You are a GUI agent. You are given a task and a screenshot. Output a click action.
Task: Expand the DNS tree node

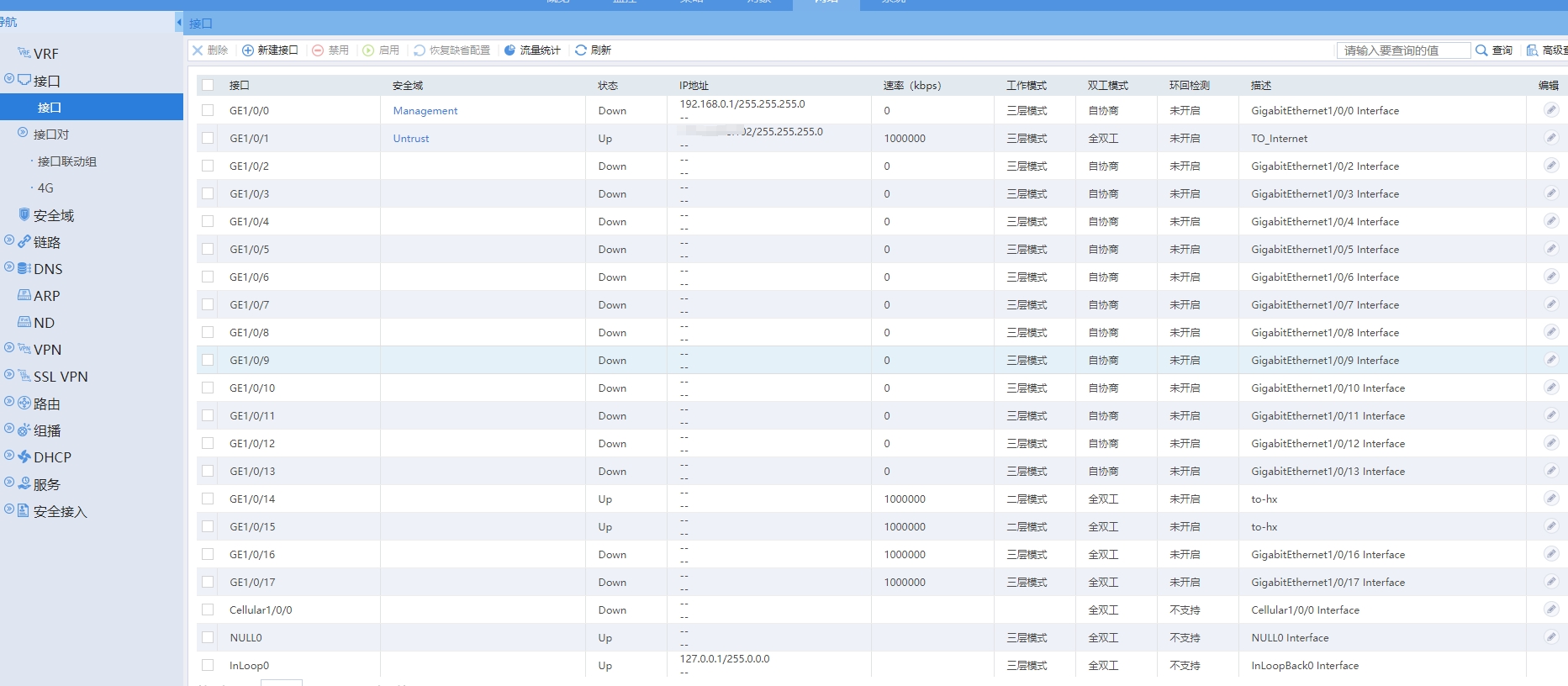coord(9,266)
